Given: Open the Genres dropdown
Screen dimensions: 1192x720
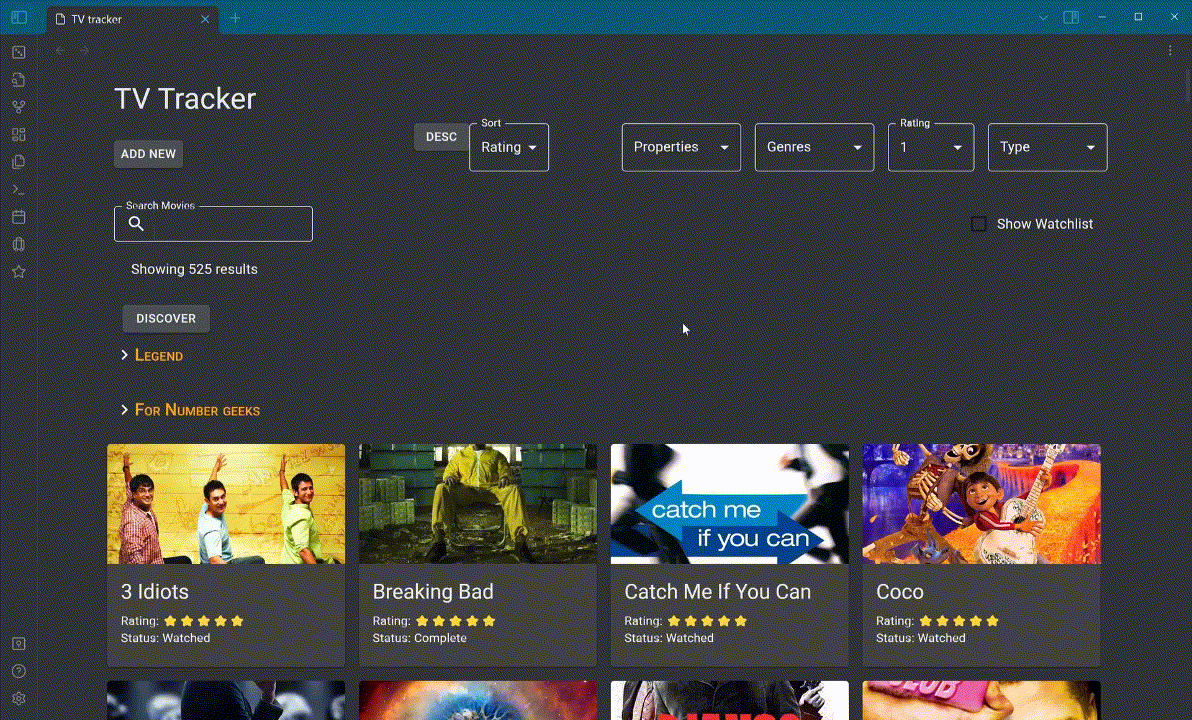Looking at the screenshot, I should (814, 147).
